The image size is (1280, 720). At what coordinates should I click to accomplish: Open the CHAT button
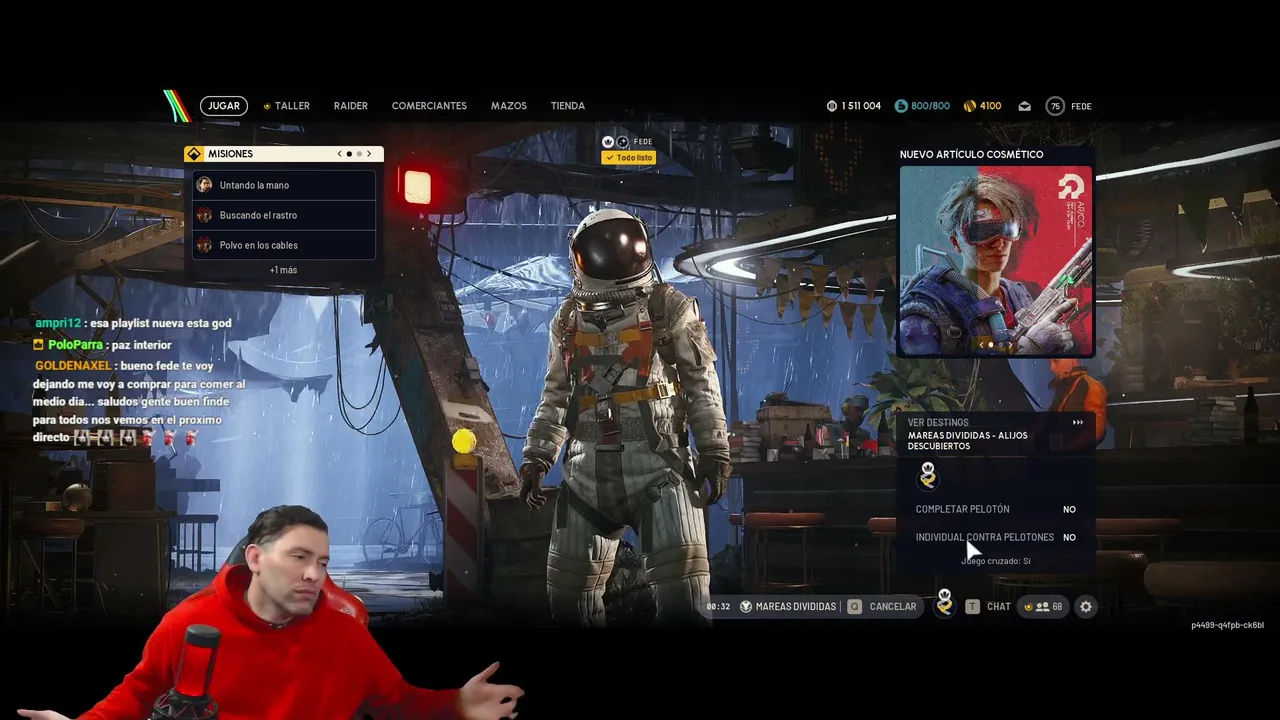pos(999,606)
